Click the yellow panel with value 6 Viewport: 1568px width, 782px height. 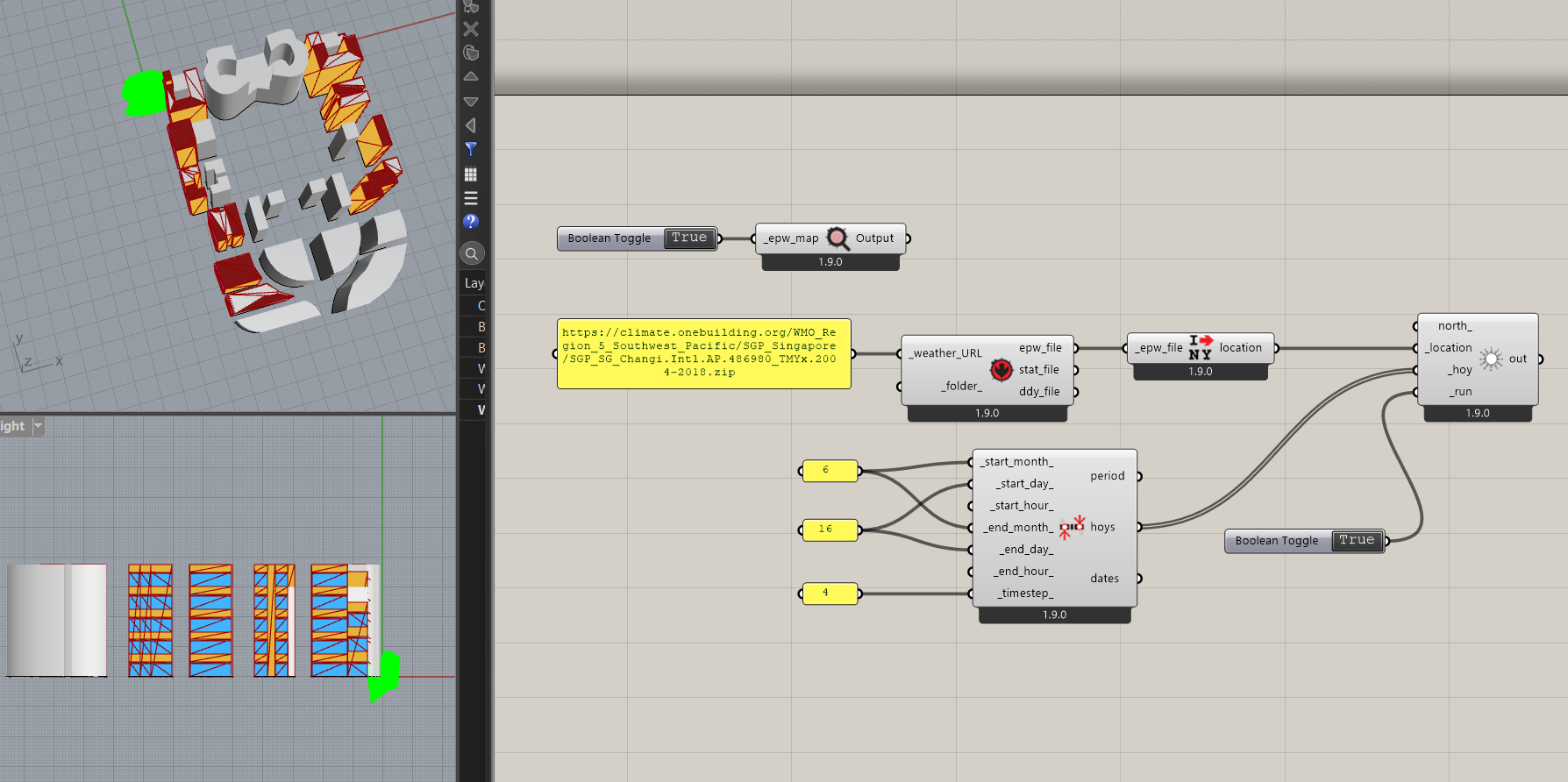pyautogui.click(x=829, y=471)
